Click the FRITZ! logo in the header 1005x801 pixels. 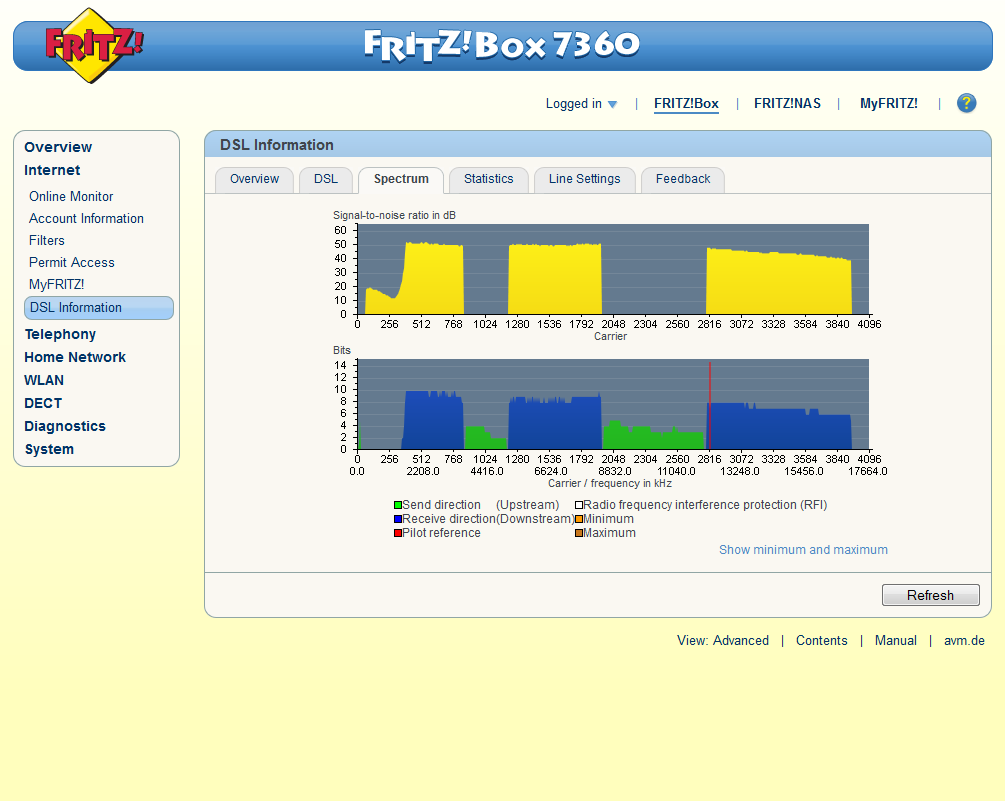tap(94, 45)
